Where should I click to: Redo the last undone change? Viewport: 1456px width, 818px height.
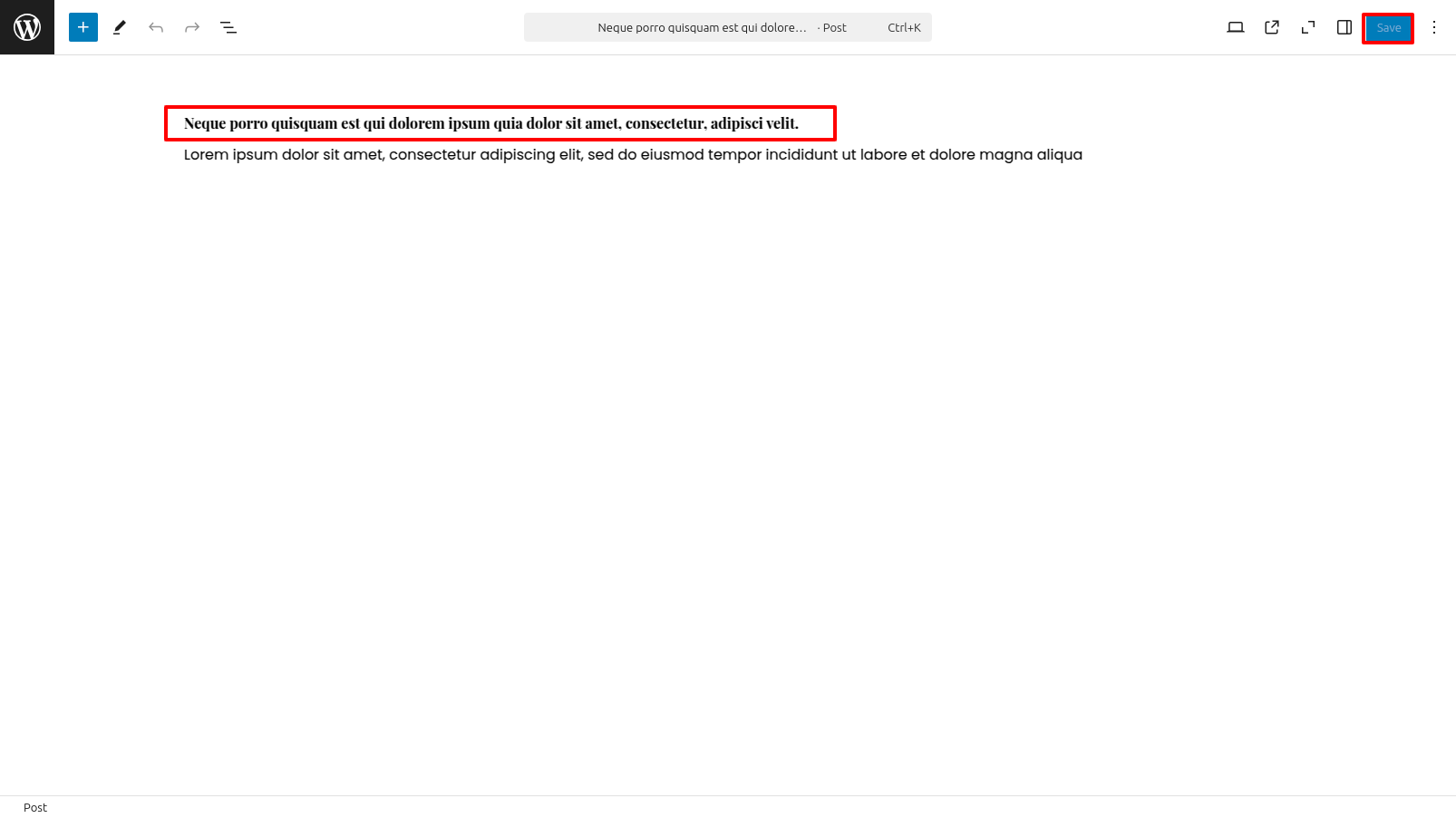click(192, 27)
